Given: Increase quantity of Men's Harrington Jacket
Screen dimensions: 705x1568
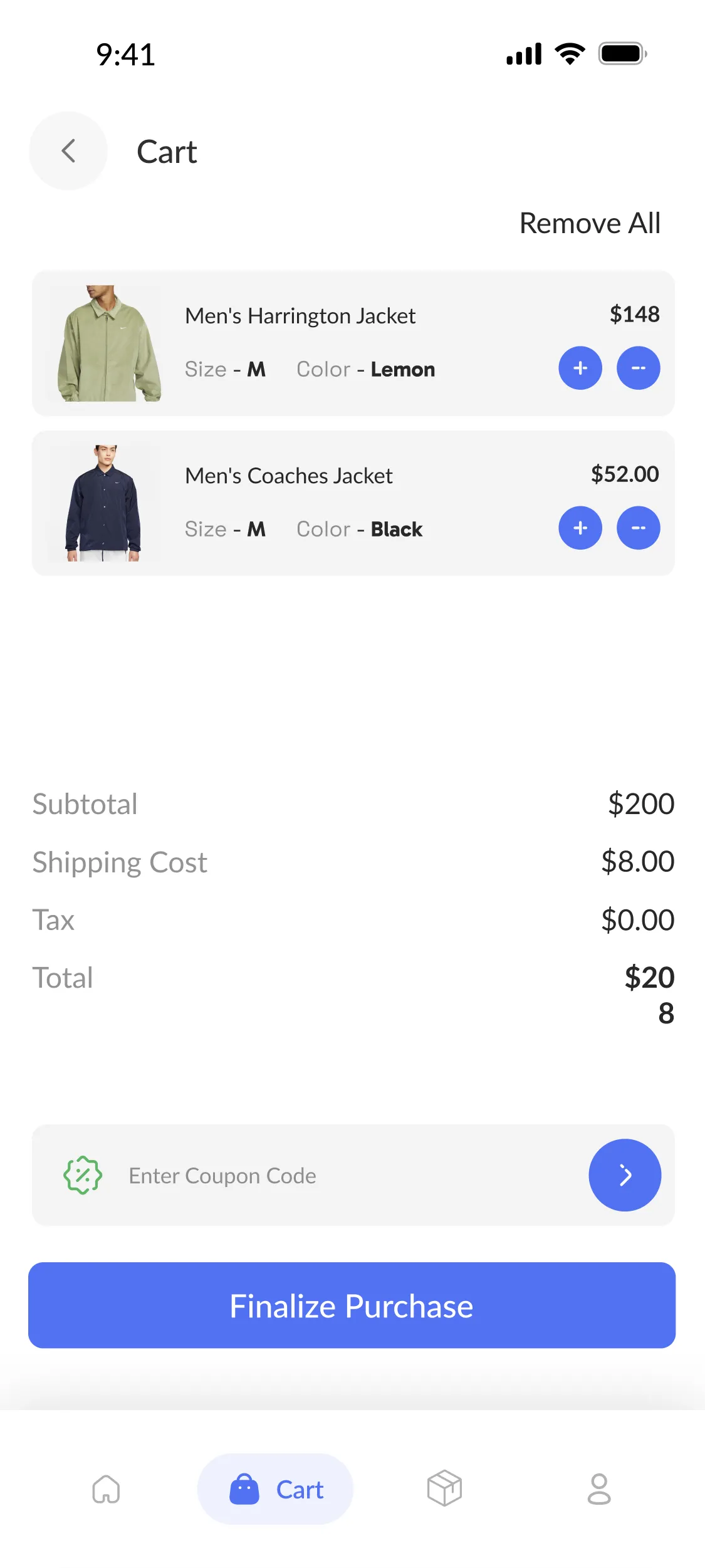Looking at the screenshot, I should pyautogui.click(x=580, y=368).
